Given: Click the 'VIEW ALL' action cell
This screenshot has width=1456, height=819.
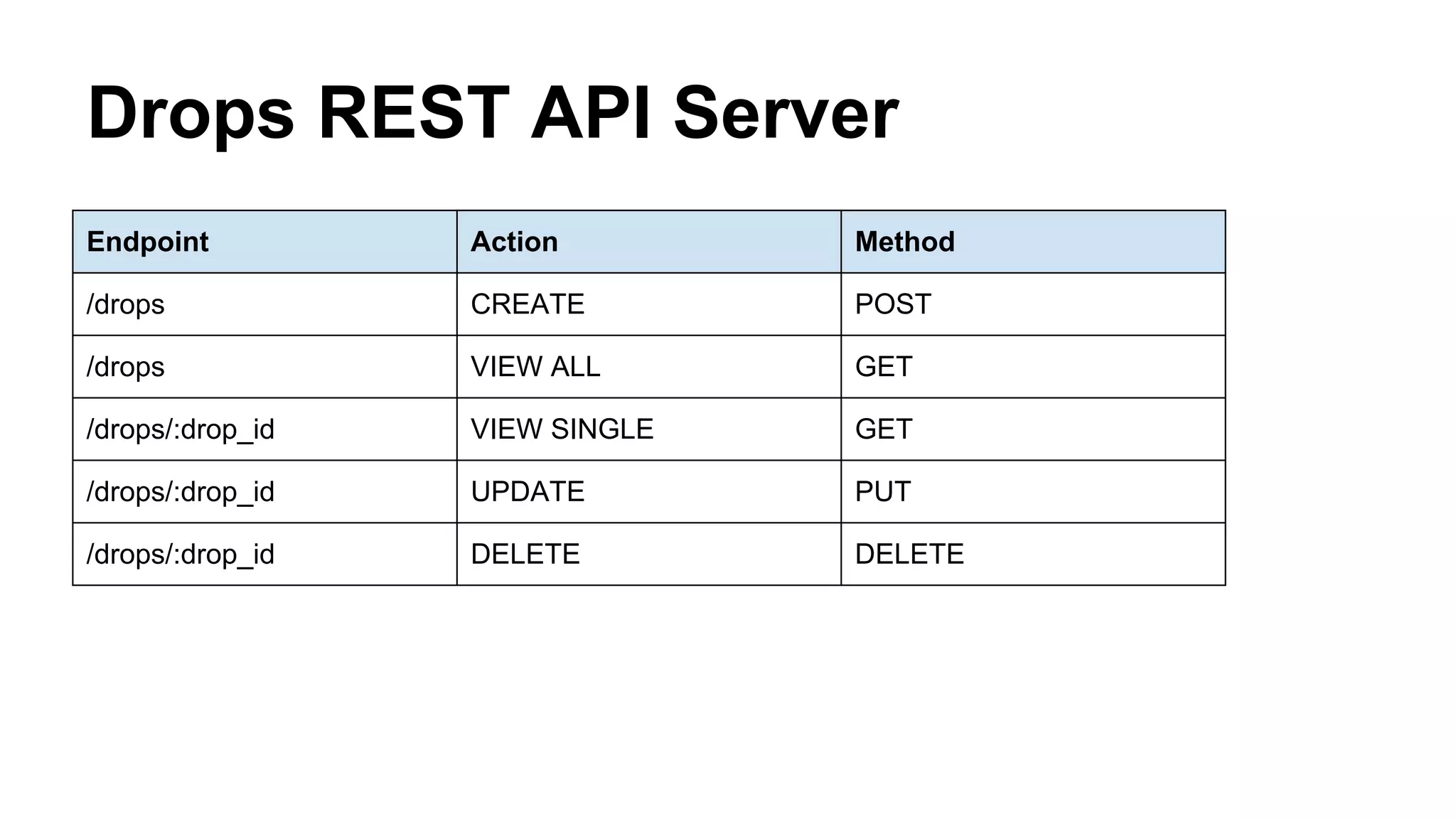Looking at the screenshot, I should point(648,367).
